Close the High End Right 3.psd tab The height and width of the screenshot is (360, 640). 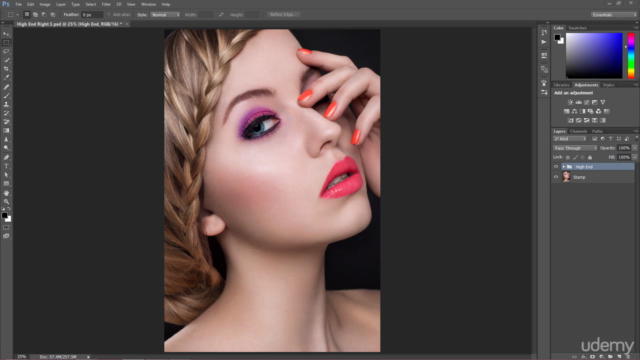[x=127, y=24]
